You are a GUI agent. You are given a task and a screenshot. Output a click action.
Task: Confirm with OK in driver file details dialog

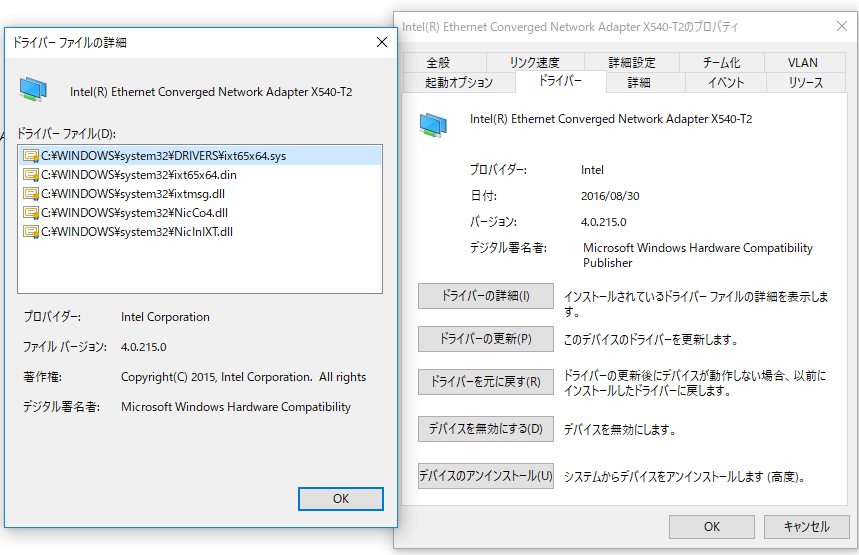(341, 499)
